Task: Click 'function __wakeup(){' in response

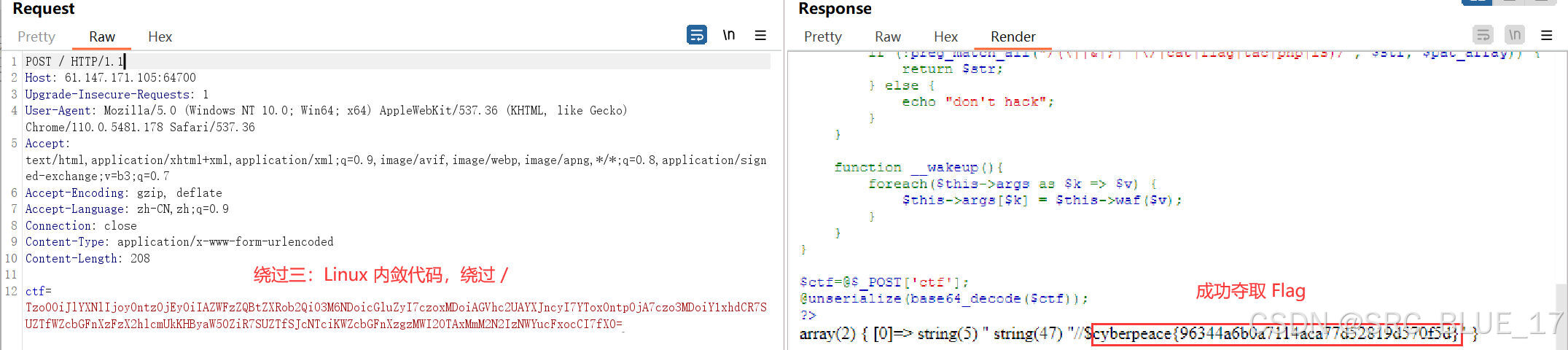Action: [x=918, y=167]
